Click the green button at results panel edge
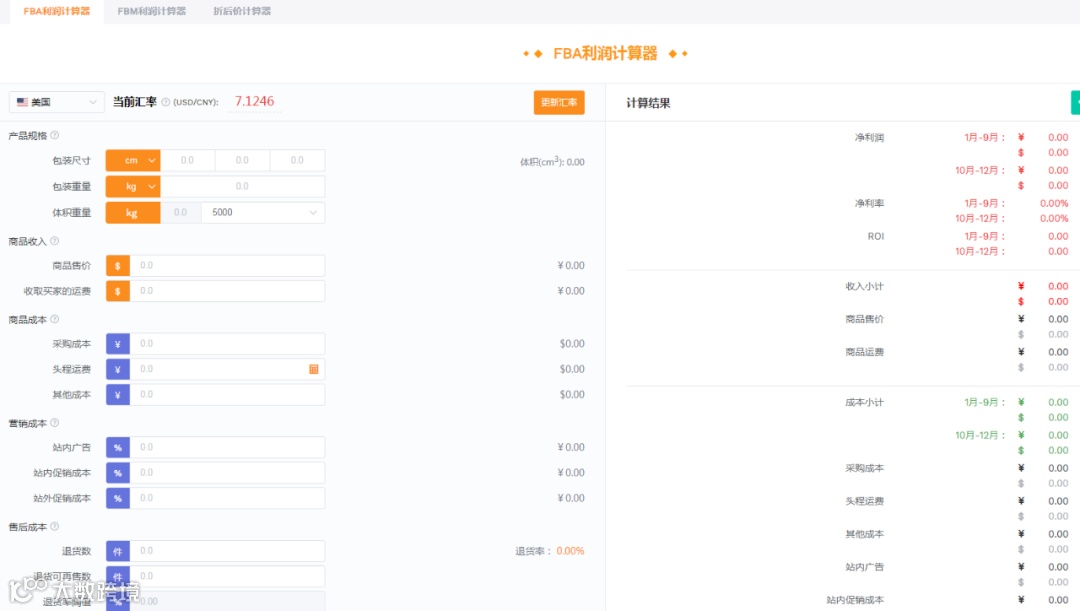 [1075, 103]
